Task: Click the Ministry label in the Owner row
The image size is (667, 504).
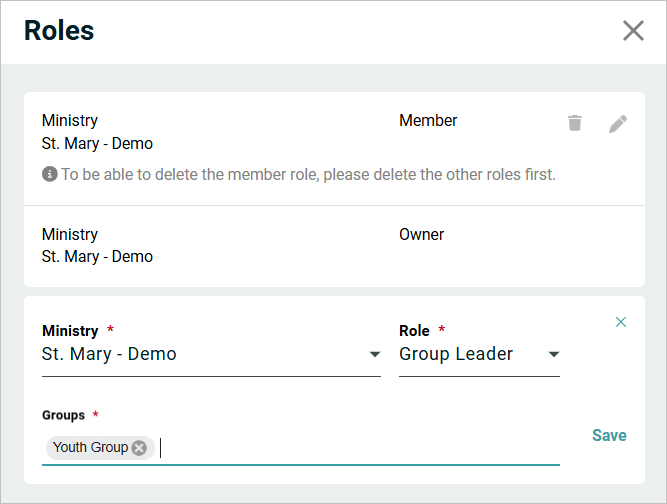Action: [70, 234]
